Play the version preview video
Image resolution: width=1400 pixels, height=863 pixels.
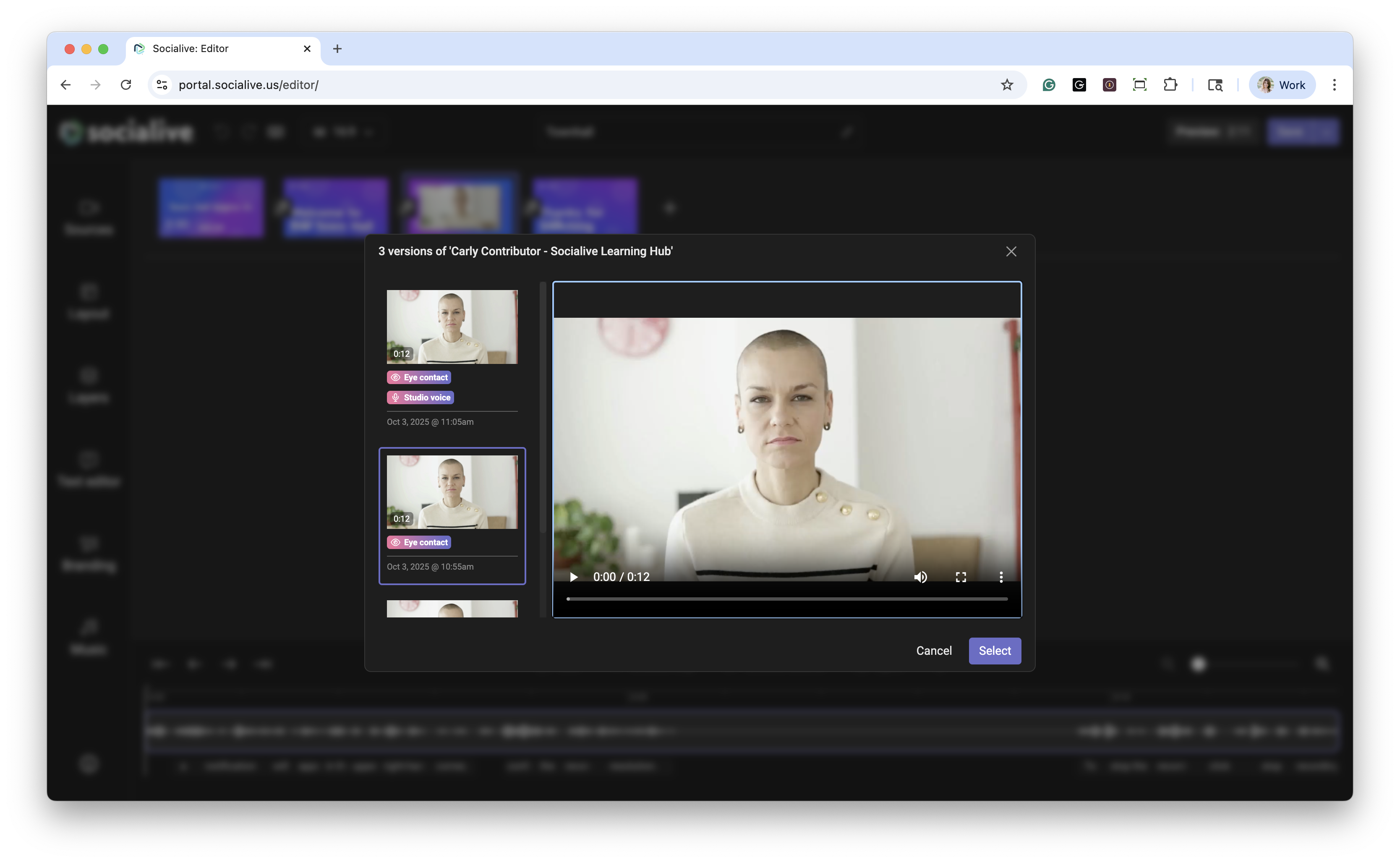[574, 577]
